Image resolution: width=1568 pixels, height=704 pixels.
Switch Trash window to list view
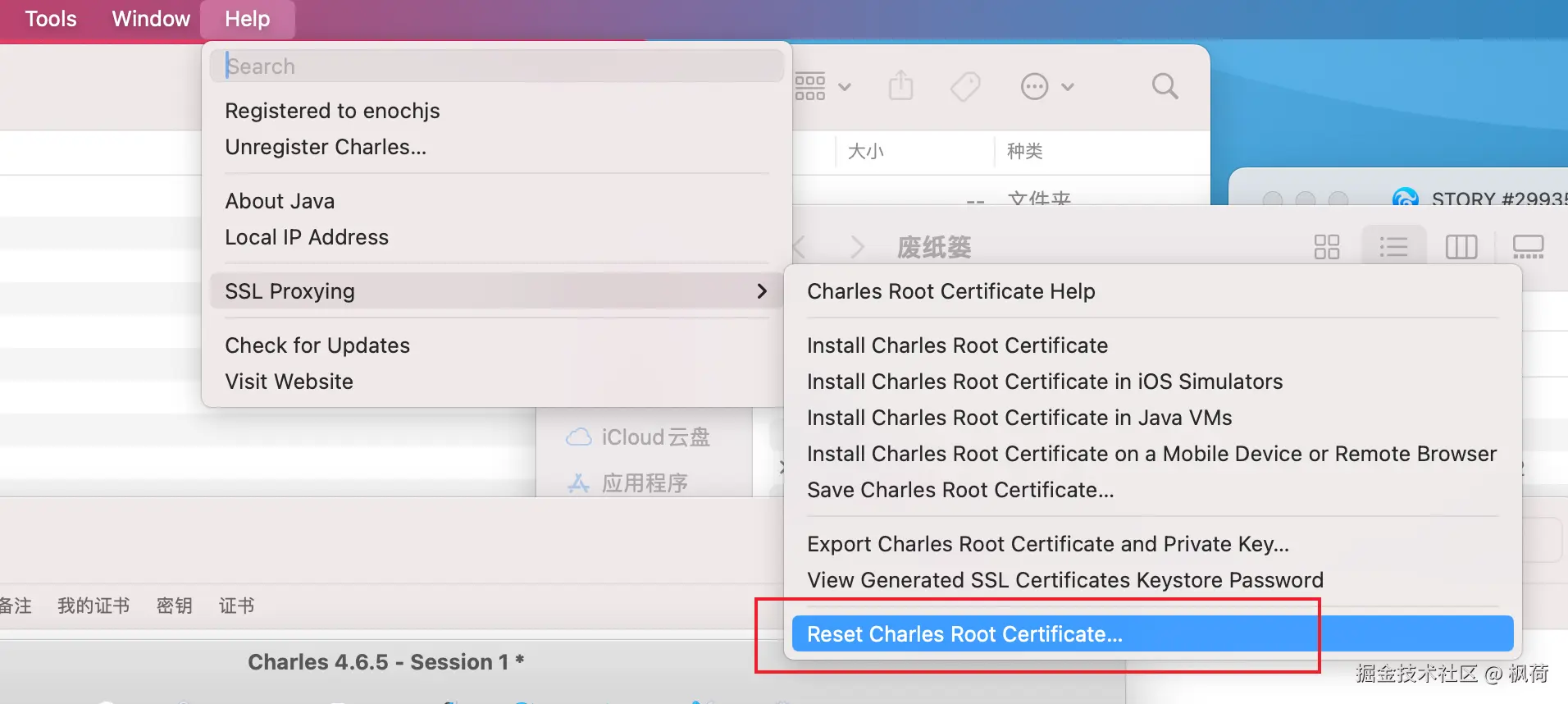tap(1393, 247)
